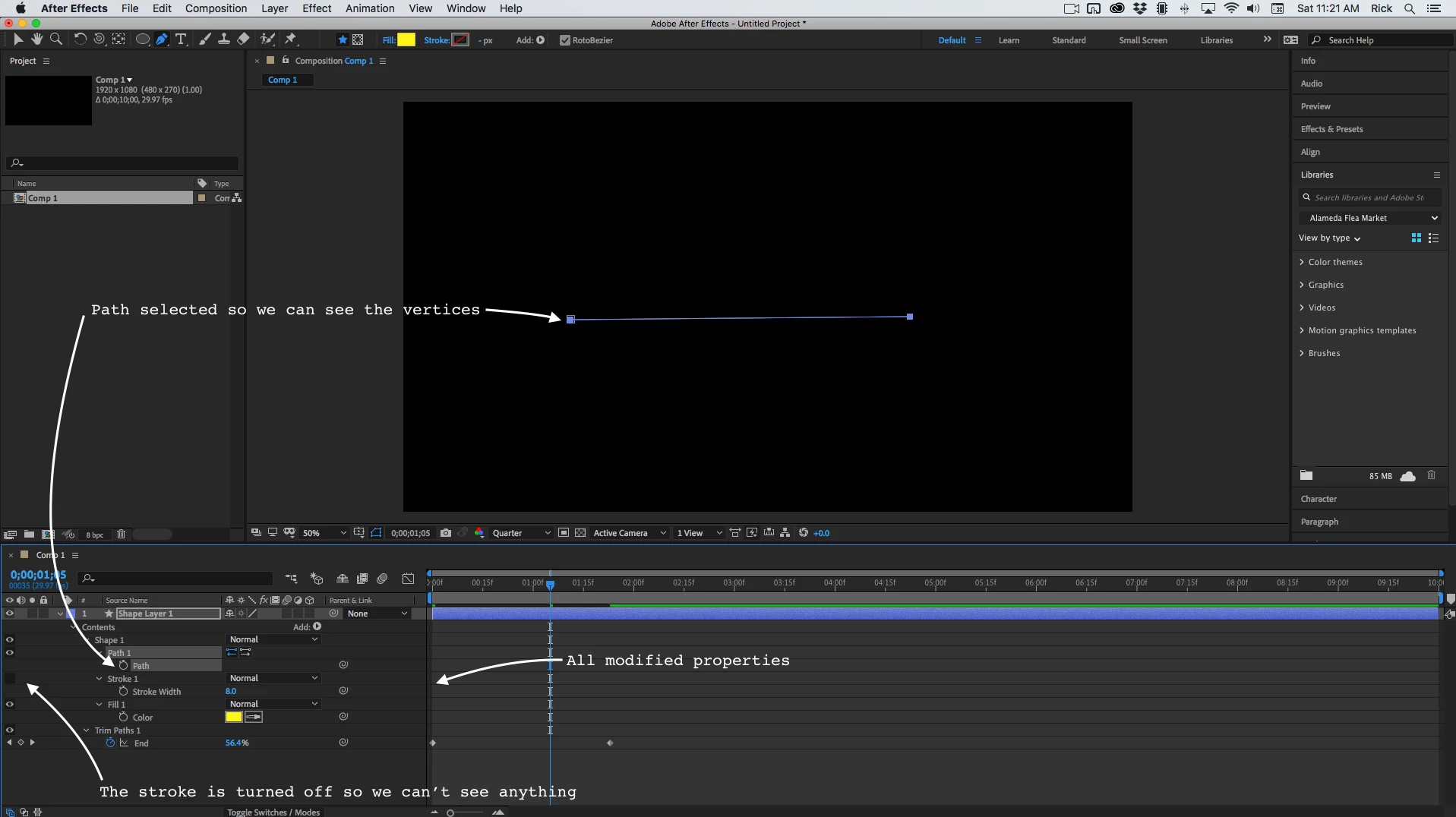Click the 8 bpc color depth button
Image resolution: width=1456 pixels, height=817 pixels.
click(x=95, y=535)
